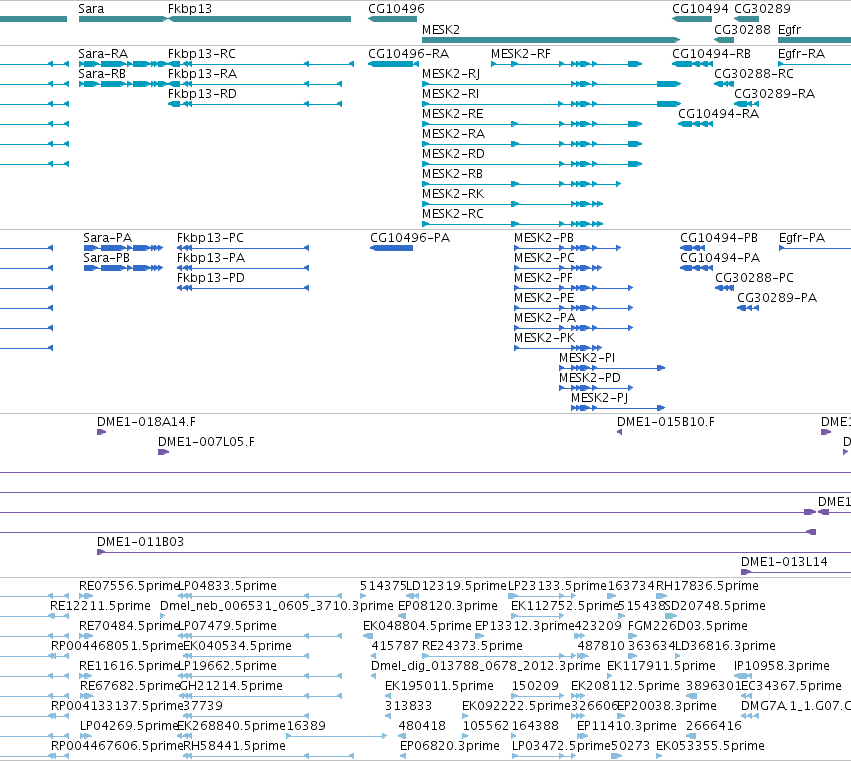Click protein CG10496-PA
This screenshot has width=851, height=761.
point(410,238)
